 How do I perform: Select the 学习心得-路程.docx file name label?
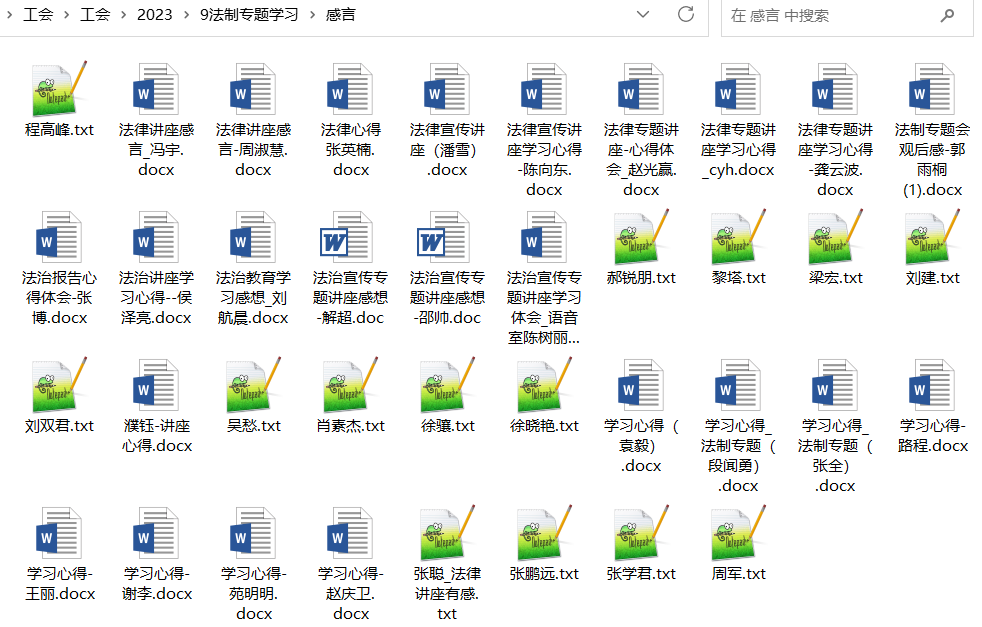click(932, 436)
